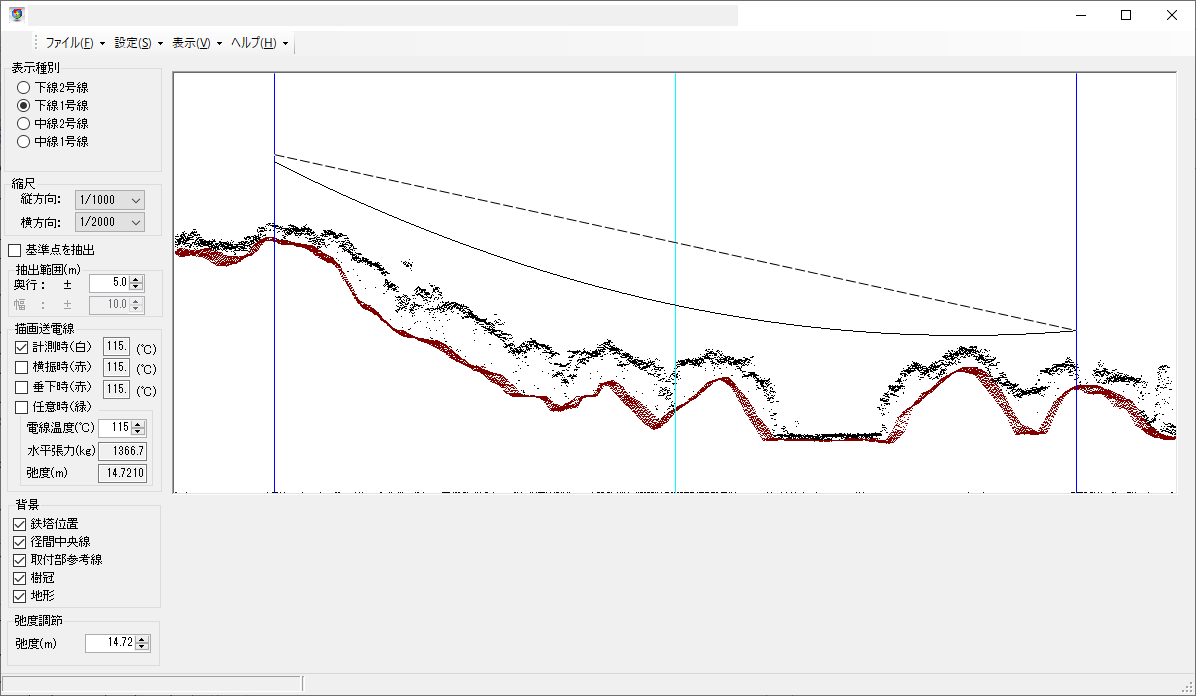Choose the 中線1号線 display type
The width and height of the screenshot is (1196, 696).
[24, 142]
